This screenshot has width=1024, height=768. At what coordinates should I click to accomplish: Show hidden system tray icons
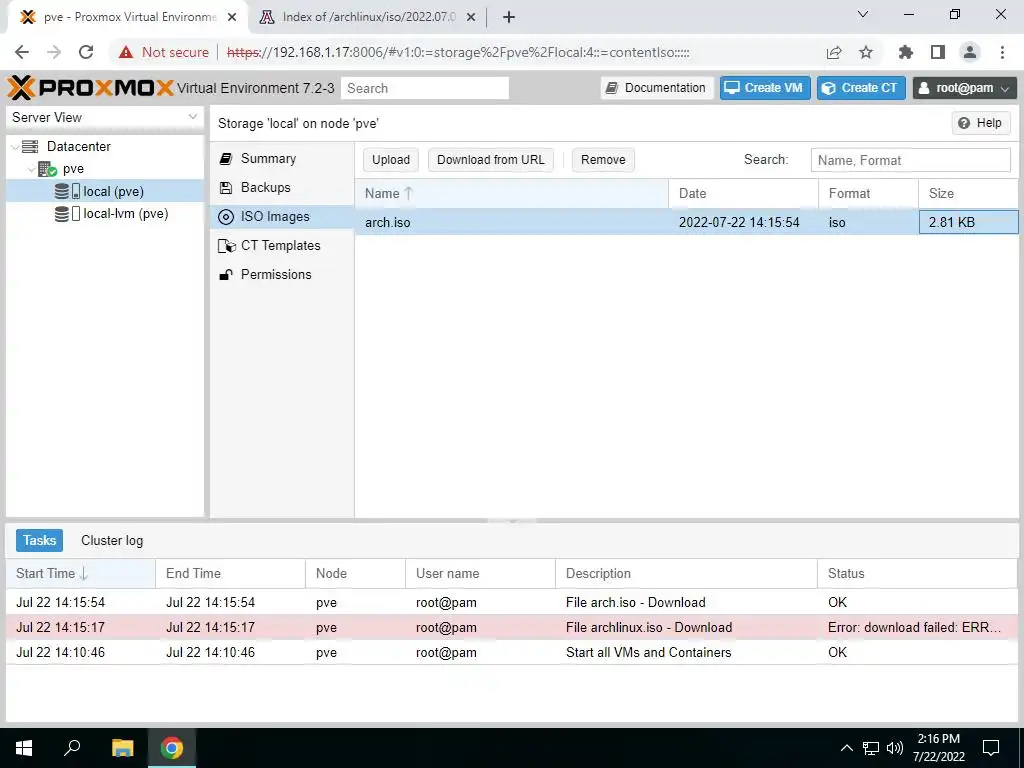click(846, 748)
